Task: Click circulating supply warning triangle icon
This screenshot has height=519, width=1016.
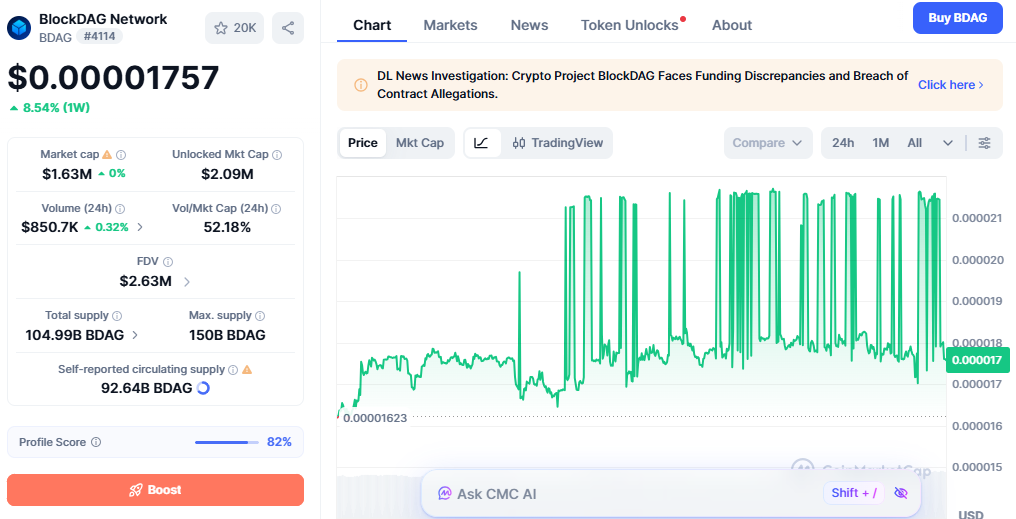Action: [x=247, y=369]
